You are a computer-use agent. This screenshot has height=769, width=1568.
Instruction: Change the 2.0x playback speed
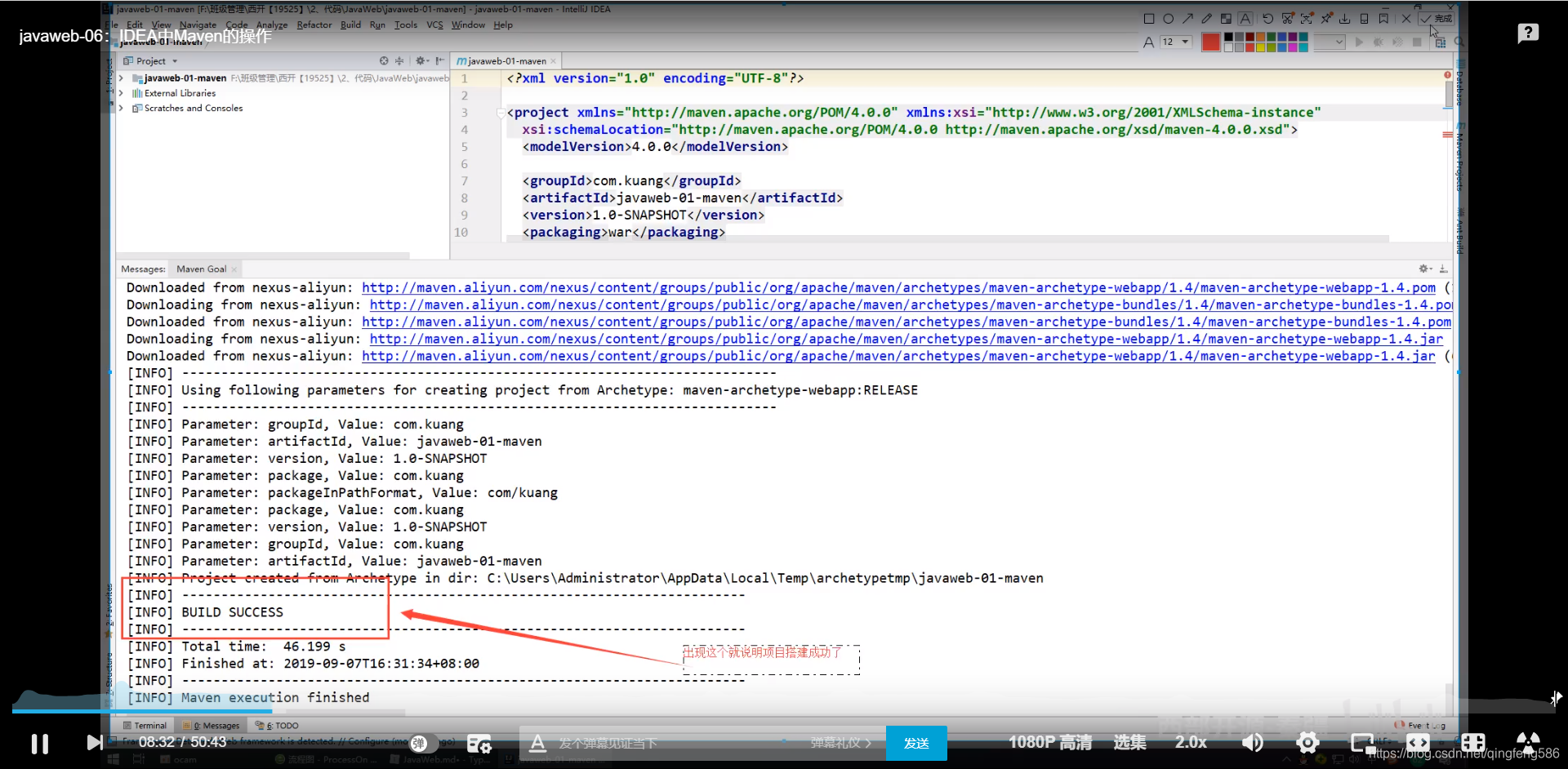pyautogui.click(x=1191, y=742)
